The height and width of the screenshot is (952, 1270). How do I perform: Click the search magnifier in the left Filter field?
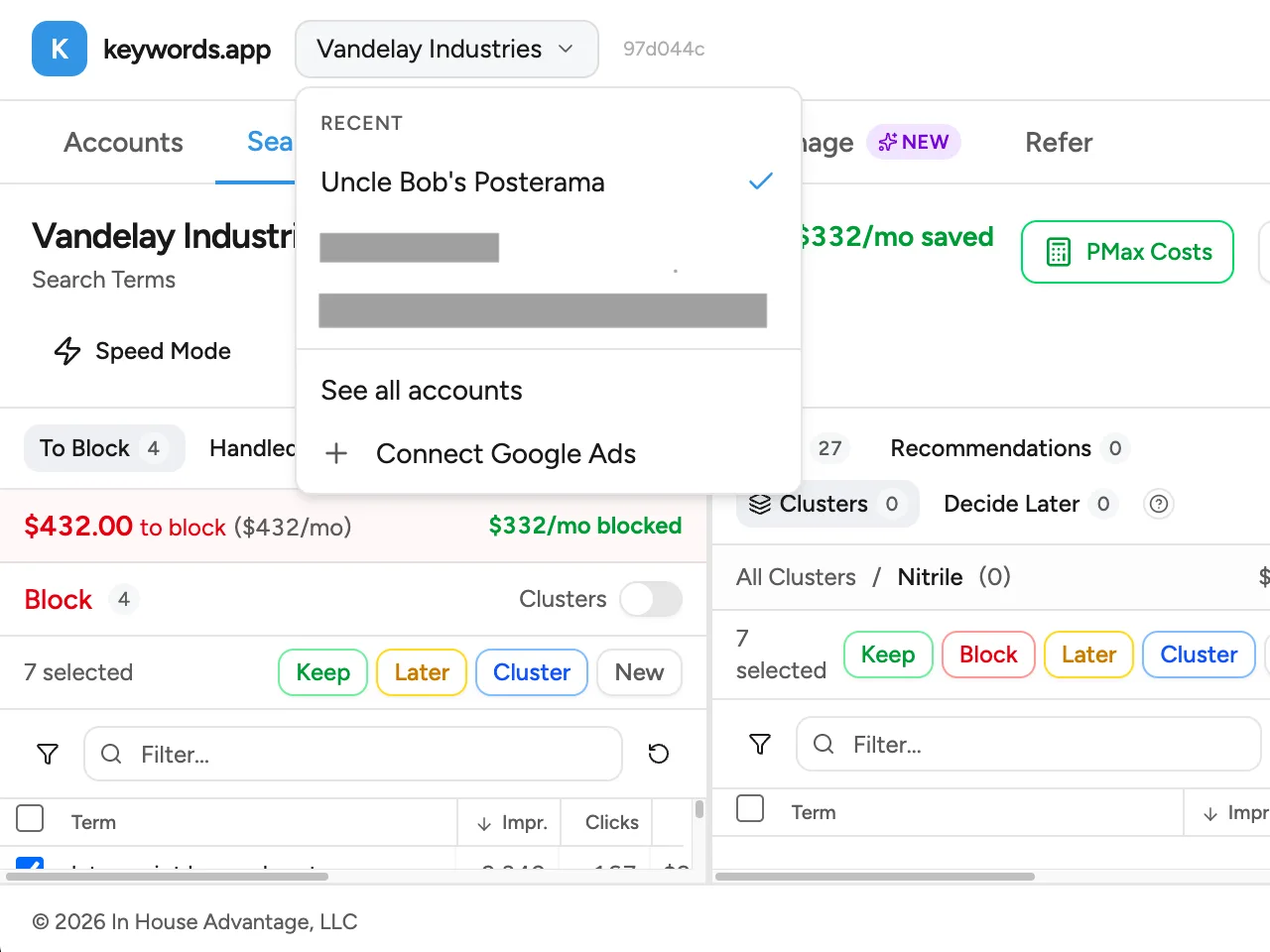111,755
